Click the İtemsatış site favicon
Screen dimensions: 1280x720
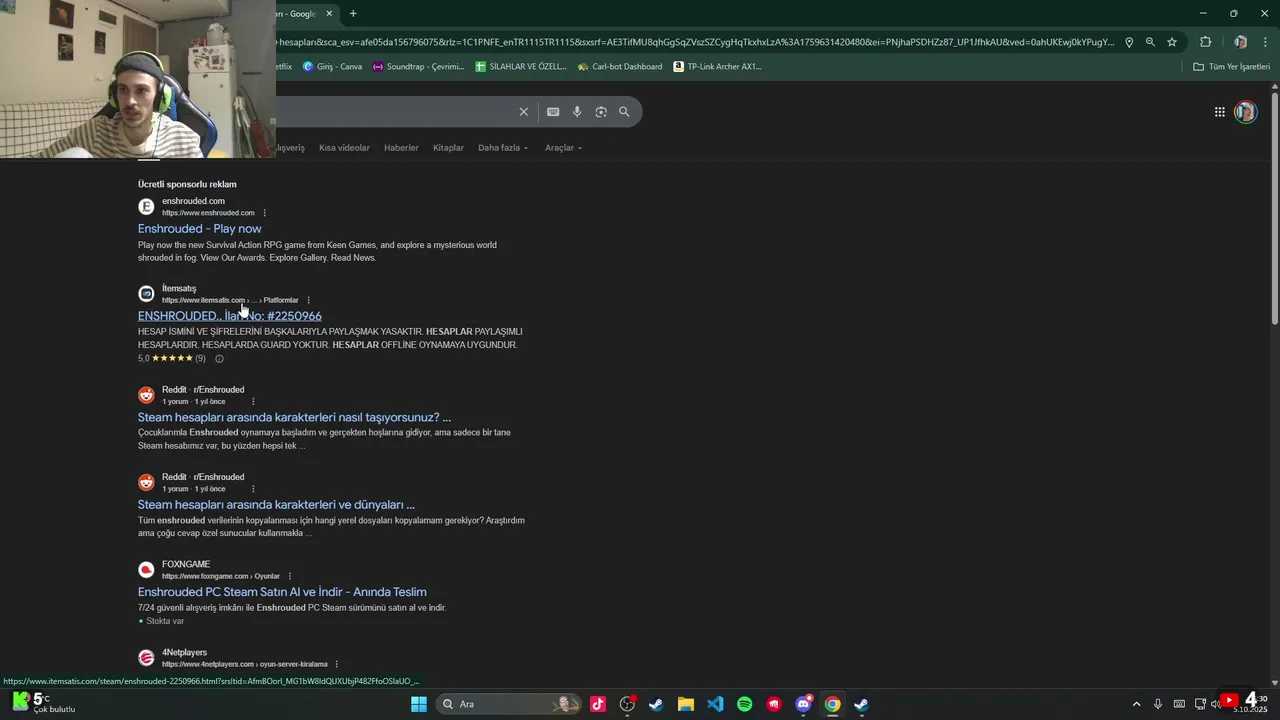146,294
